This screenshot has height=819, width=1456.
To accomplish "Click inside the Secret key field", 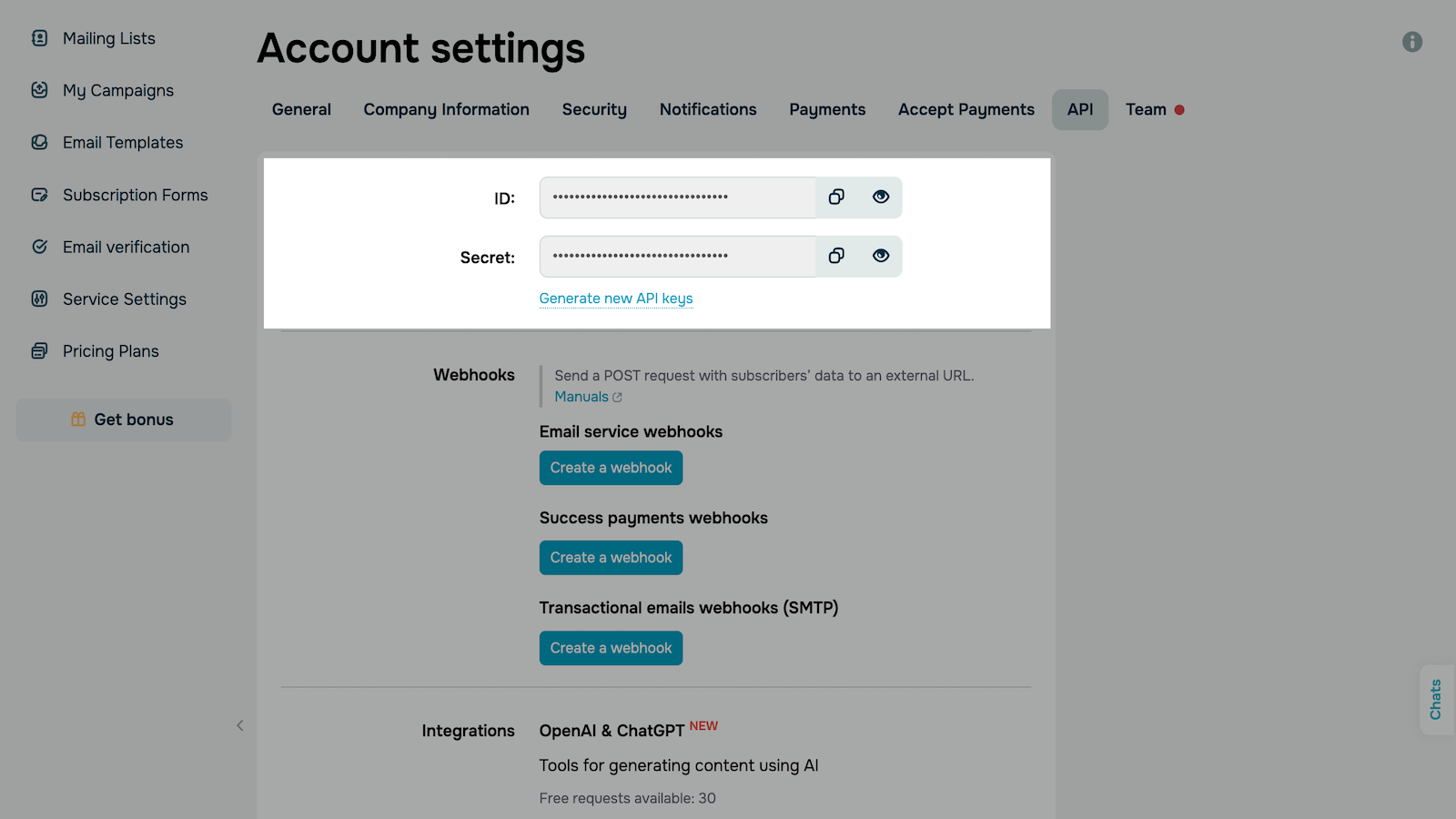I will click(x=677, y=257).
